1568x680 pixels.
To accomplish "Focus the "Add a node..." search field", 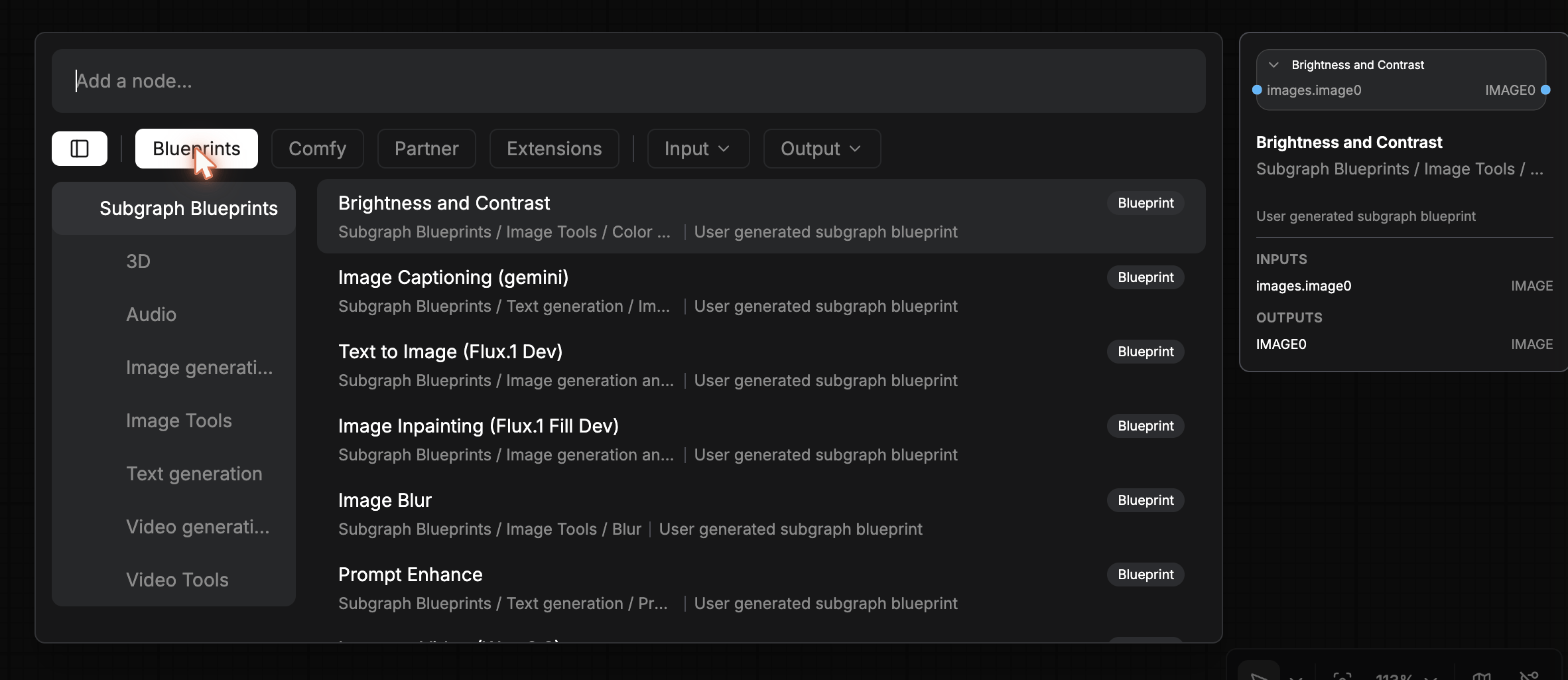I will 628,81.
